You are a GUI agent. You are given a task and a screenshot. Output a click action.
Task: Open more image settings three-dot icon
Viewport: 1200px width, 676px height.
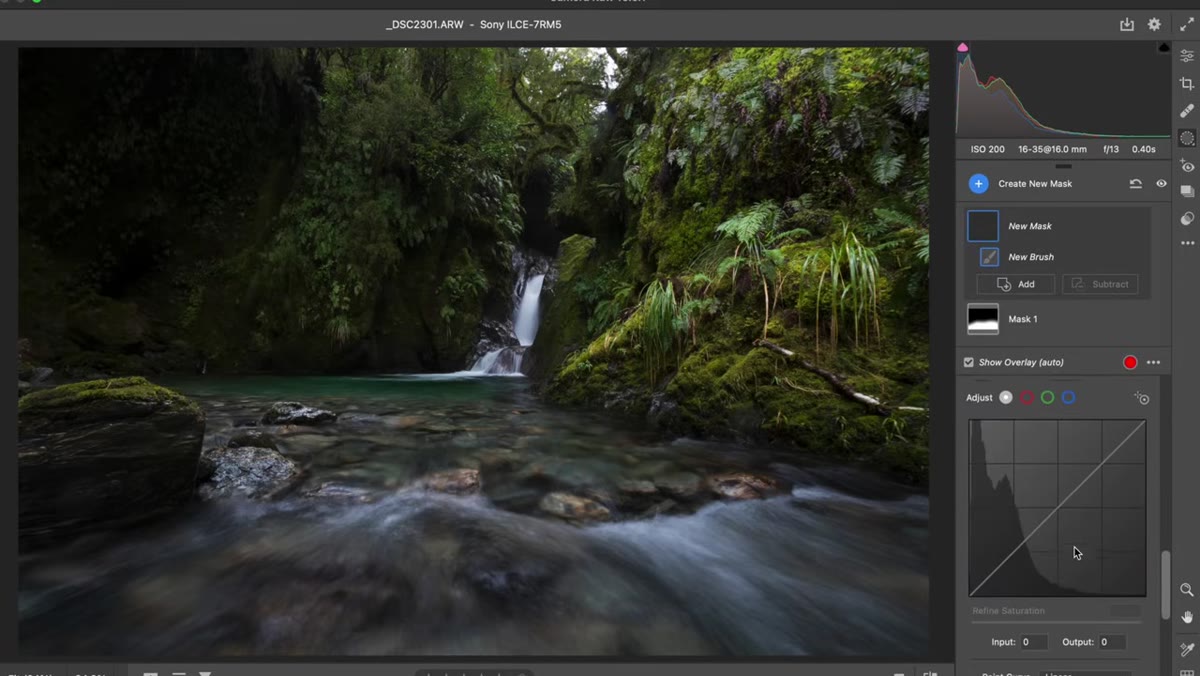click(1187, 243)
